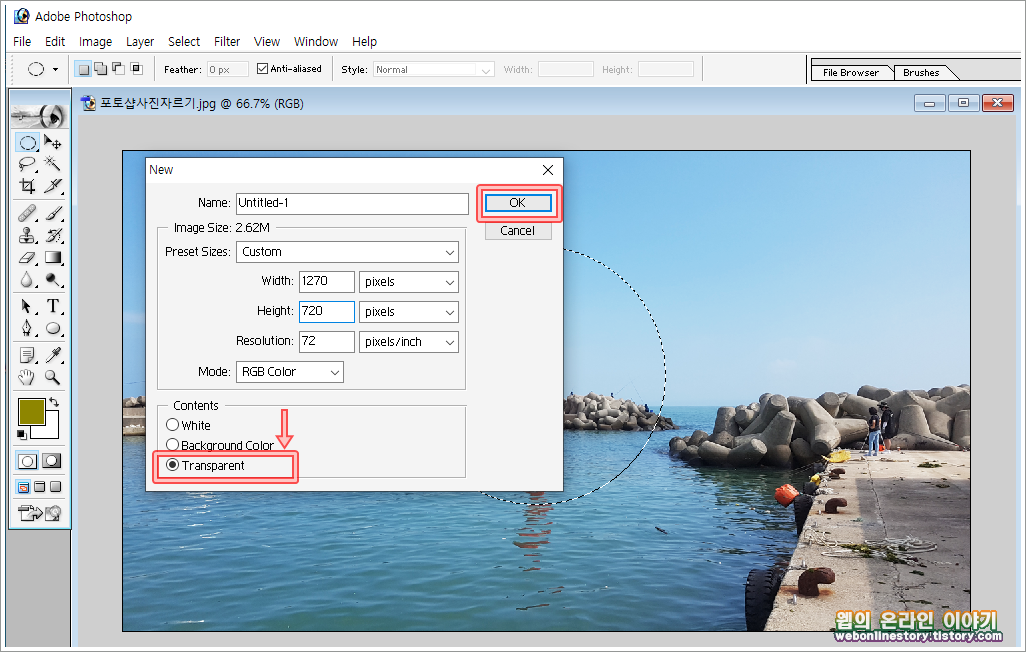The height and width of the screenshot is (652, 1026).
Task: Toggle the Anti-aliased checkbox
Action: point(262,69)
